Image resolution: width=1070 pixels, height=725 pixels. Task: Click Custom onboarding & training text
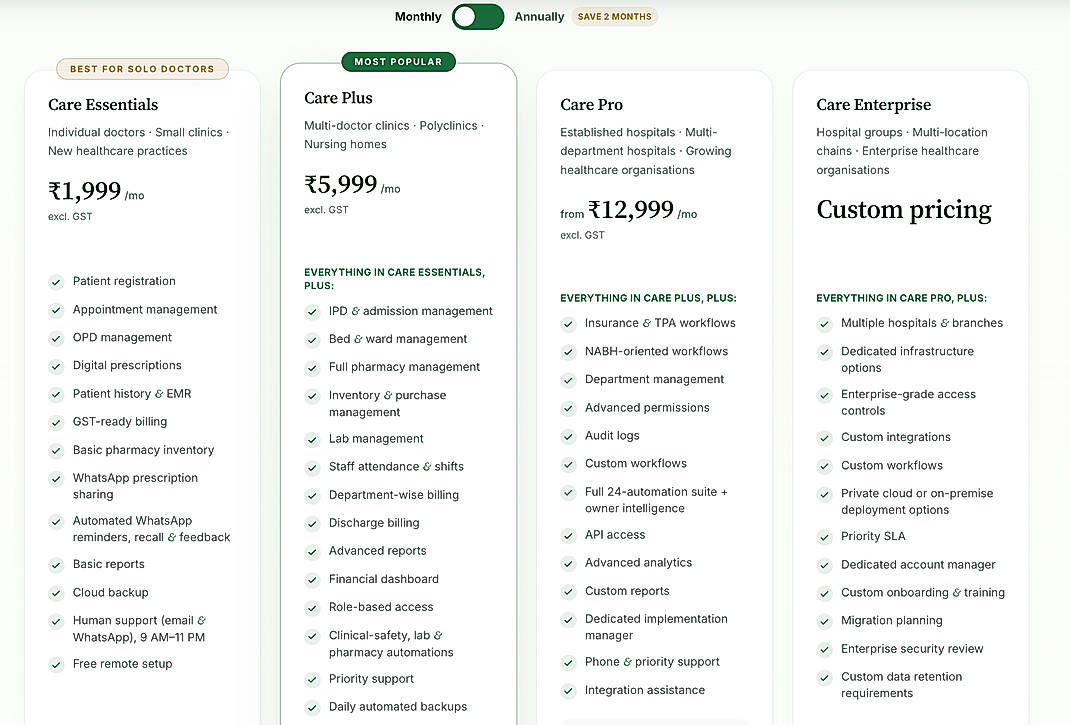[923, 593]
